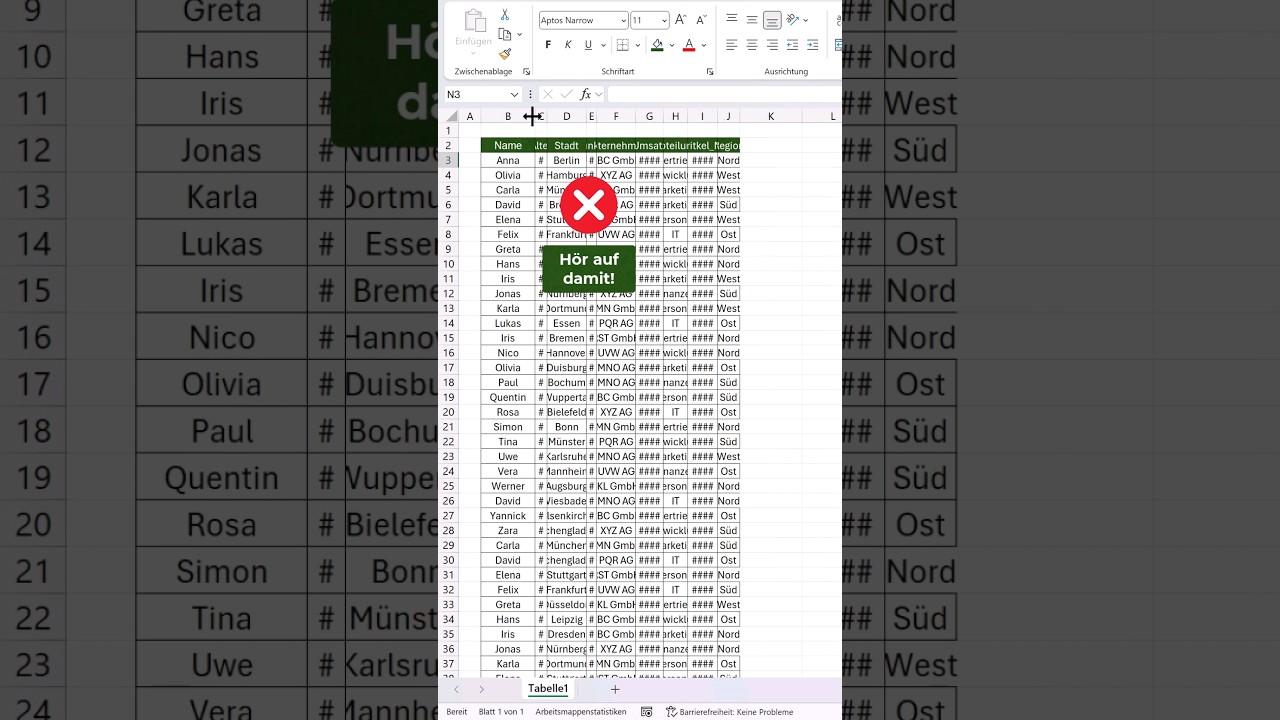Click the Orientation text rotation icon
1280x720 pixels.
[x=793, y=20]
